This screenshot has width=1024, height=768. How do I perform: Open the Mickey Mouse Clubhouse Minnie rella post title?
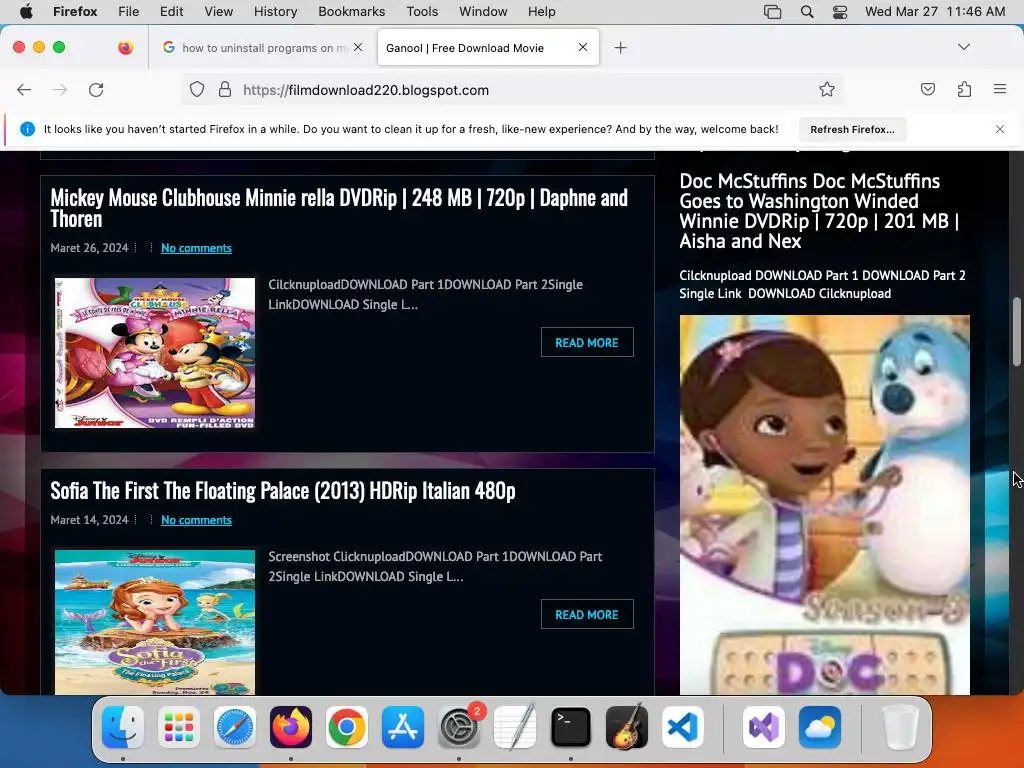(339, 208)
